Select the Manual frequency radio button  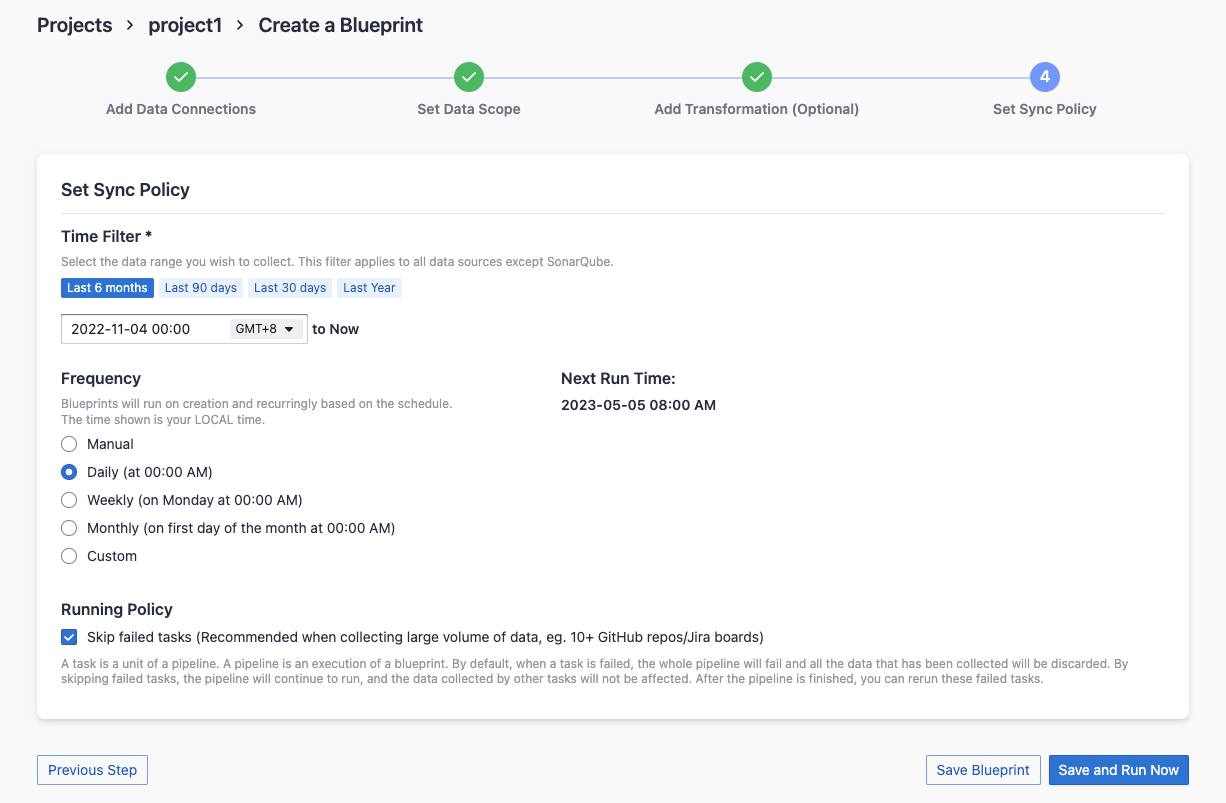[69, 444]
